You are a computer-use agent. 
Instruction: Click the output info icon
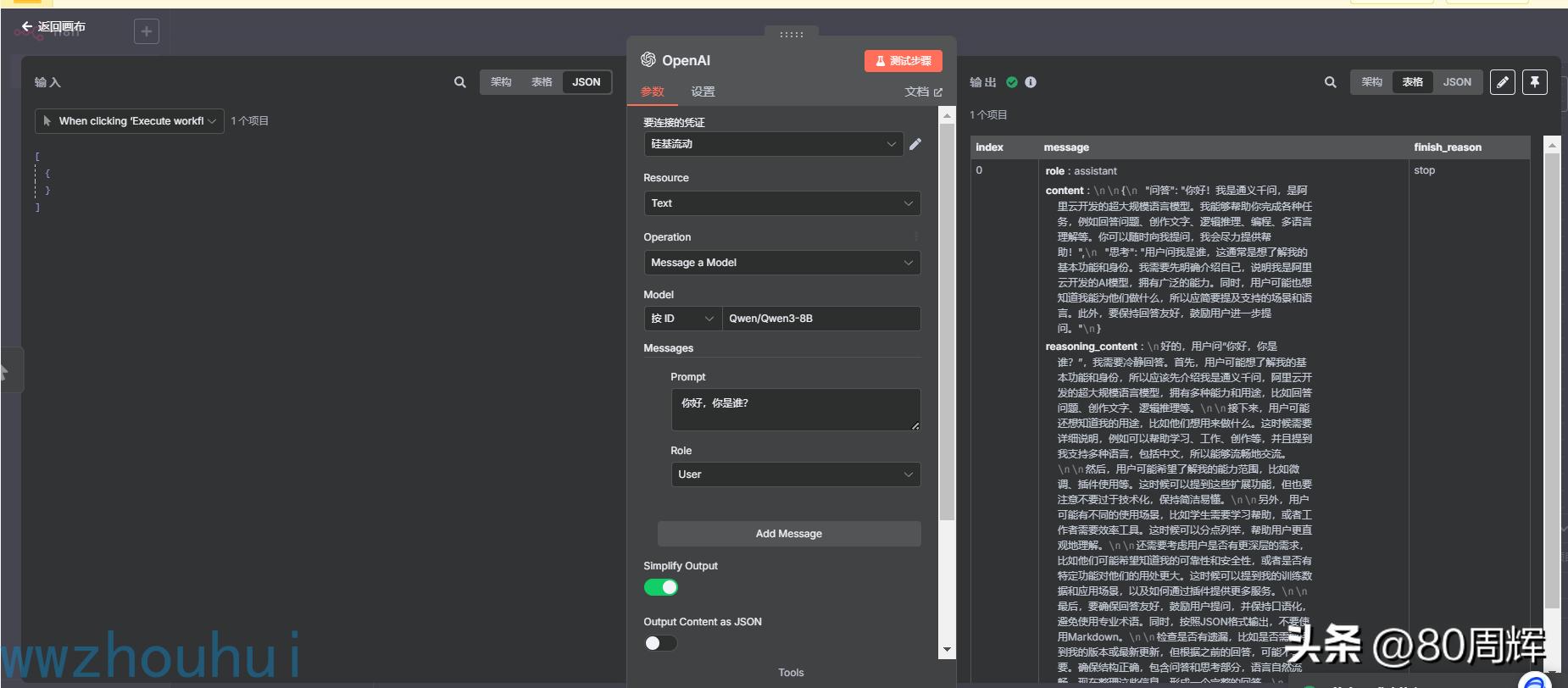click(x=1031, y=82)
